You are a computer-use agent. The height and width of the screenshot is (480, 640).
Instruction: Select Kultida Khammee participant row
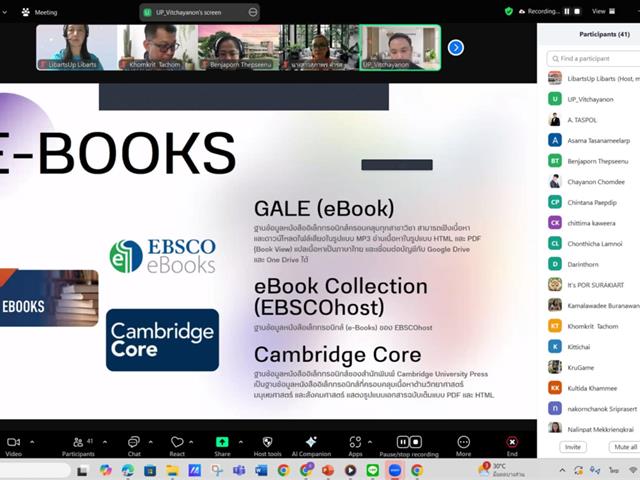tap(594, 388)
